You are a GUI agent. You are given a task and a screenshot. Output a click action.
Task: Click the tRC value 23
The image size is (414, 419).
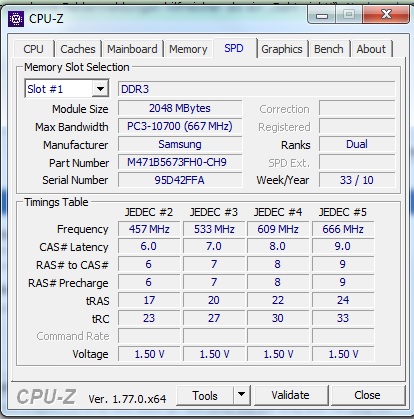[x=149, y=318]
